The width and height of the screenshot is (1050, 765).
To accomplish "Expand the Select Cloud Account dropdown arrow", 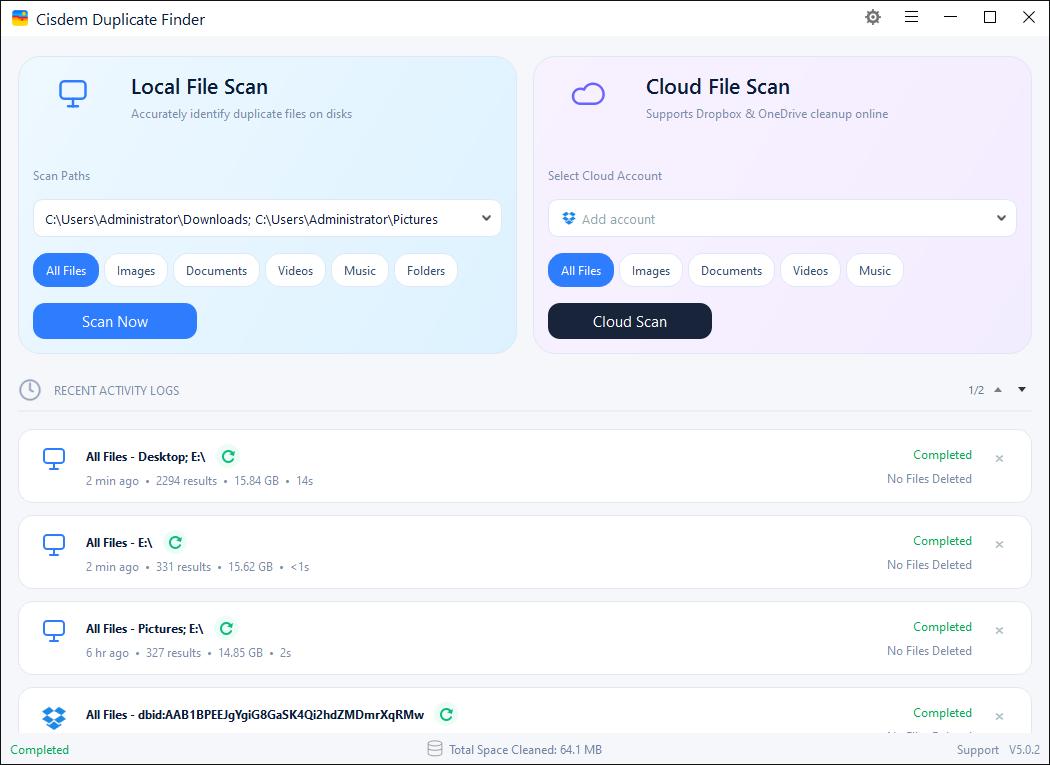I will pyautogui.click(x=1001, y=218).
